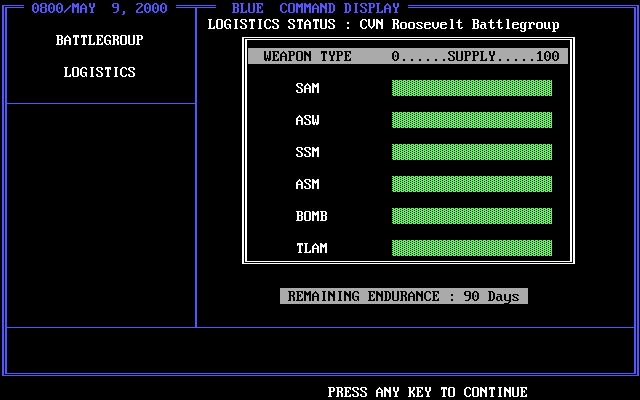640x400 pixels.
Task: Click the SSM supply bar
Action: 472,152
